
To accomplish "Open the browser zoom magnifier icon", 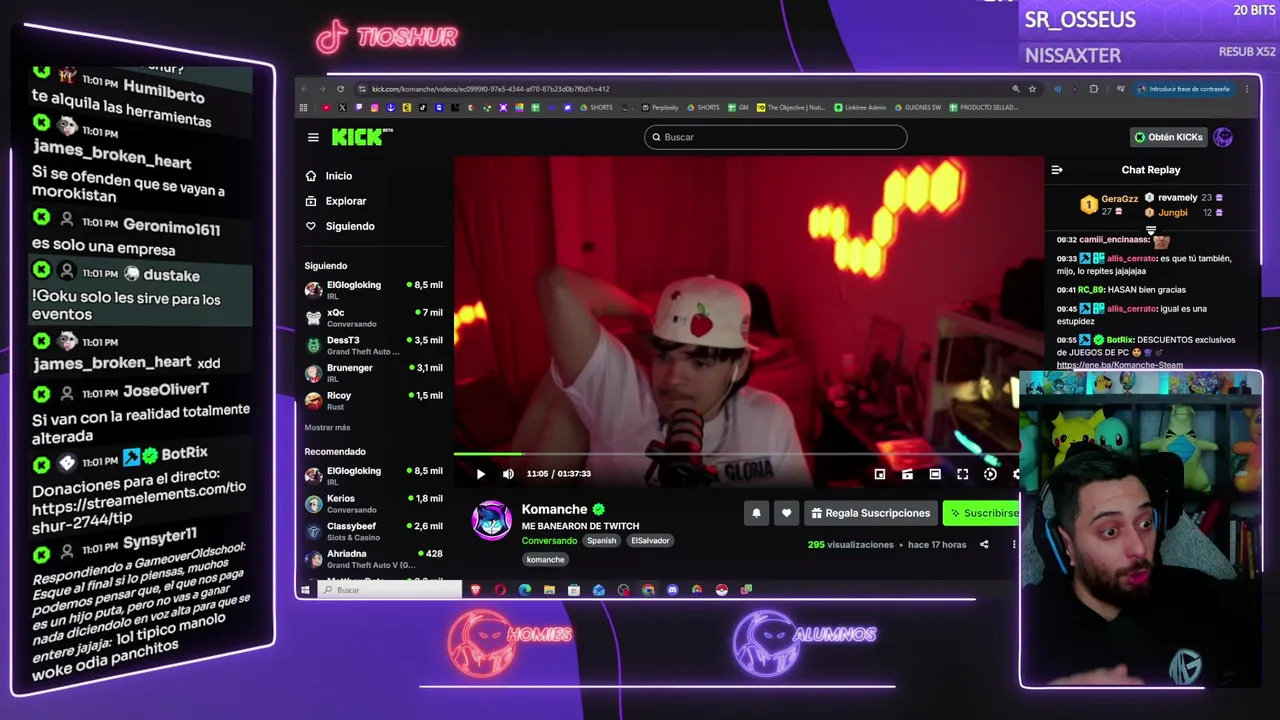I will tap(1016, 89).
